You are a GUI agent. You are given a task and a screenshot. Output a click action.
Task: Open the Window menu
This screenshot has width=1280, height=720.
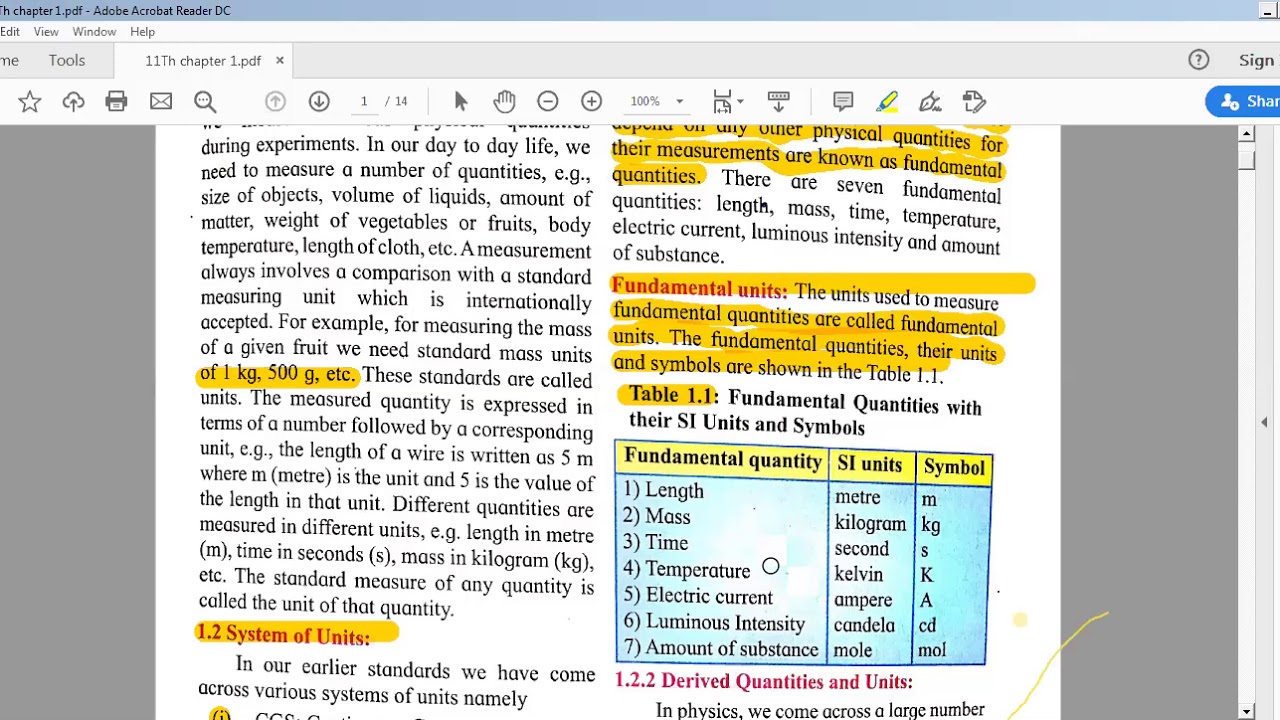click(x=94, y=31)
